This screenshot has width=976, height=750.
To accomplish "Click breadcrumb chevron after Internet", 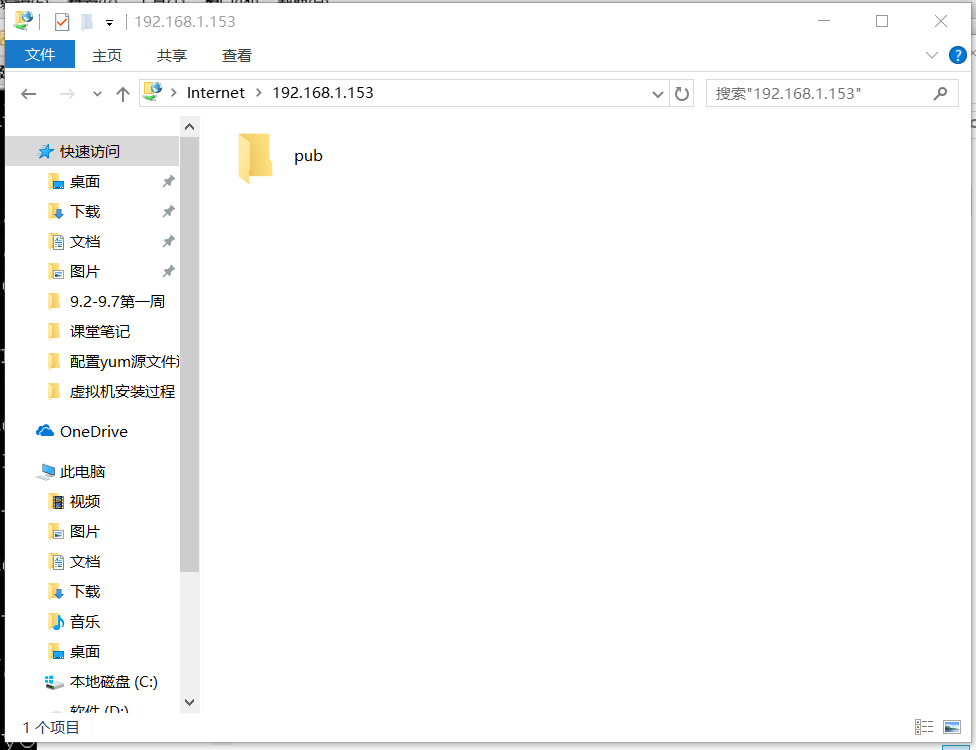I will coord(258,93).
